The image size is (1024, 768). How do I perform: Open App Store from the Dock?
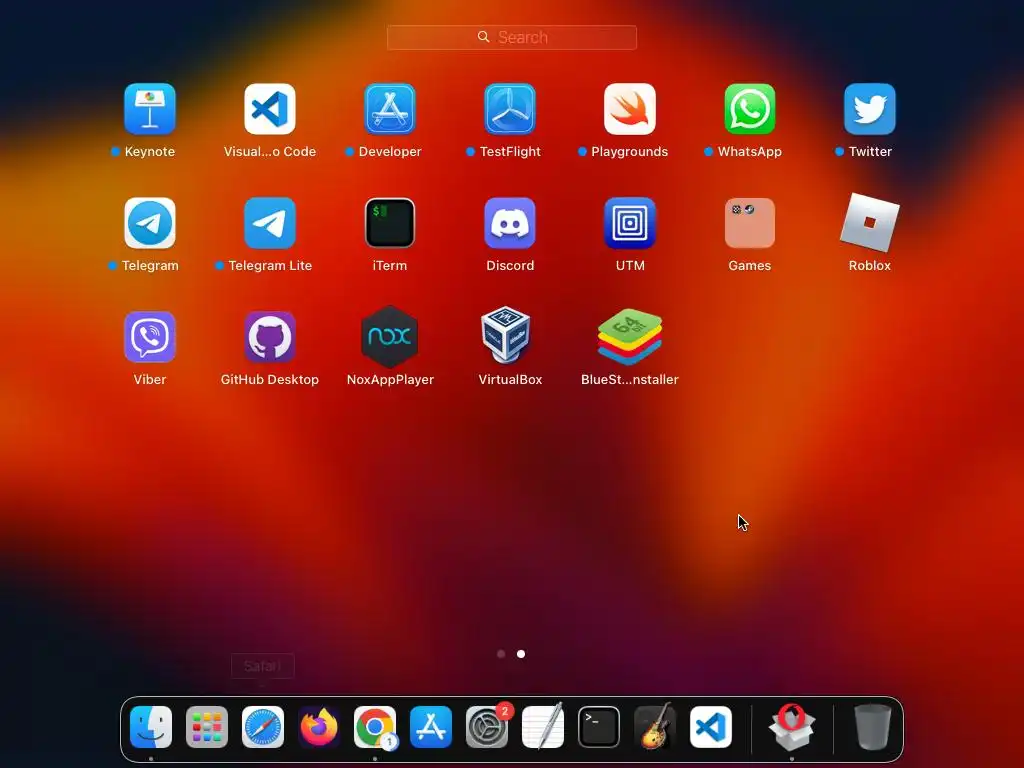tap(431, 727)
